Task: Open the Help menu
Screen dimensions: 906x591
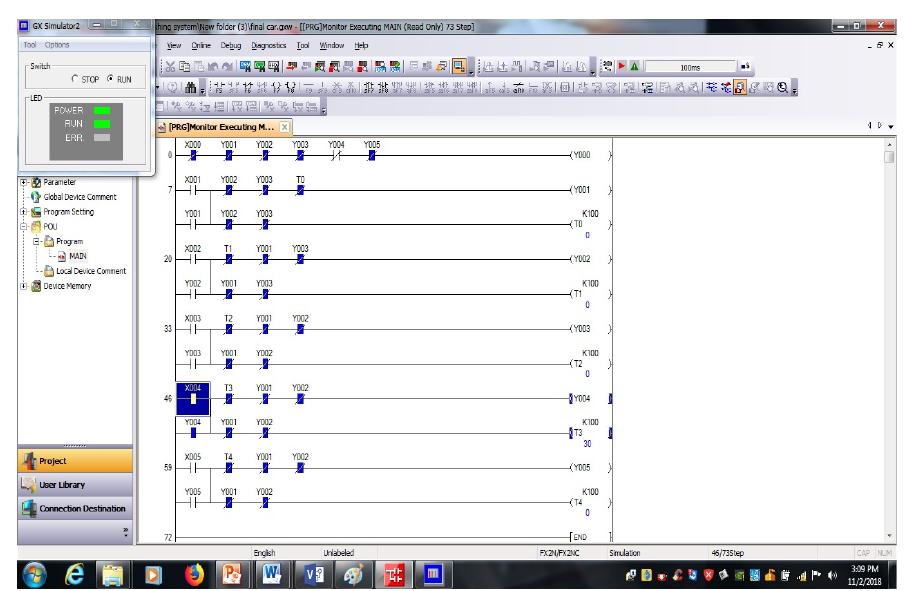Action: coord(361,45)
